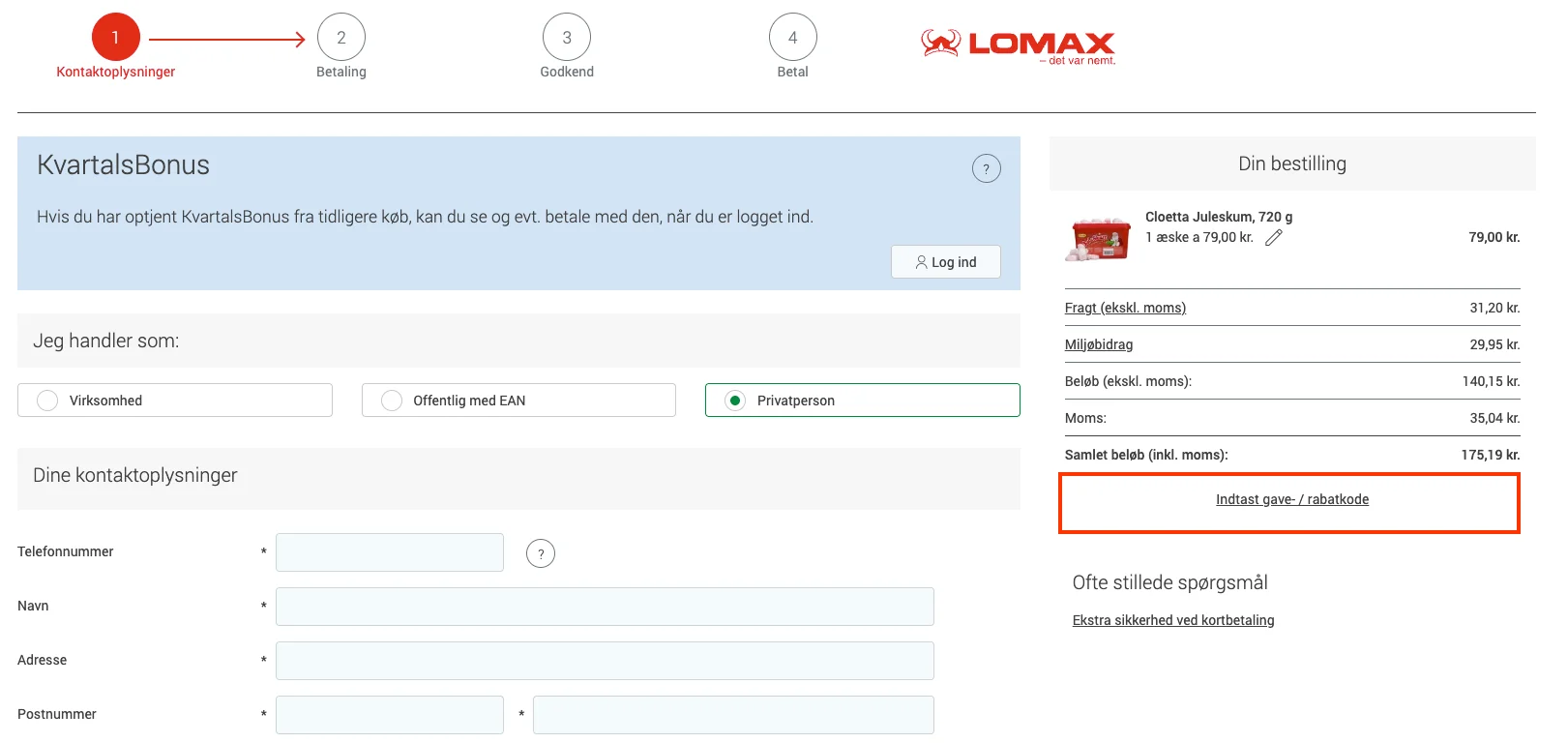The height and width of the screenshot is (743, 1568).
Task: Select the Virksomhed radio option
Action: (x=175, y=401)
